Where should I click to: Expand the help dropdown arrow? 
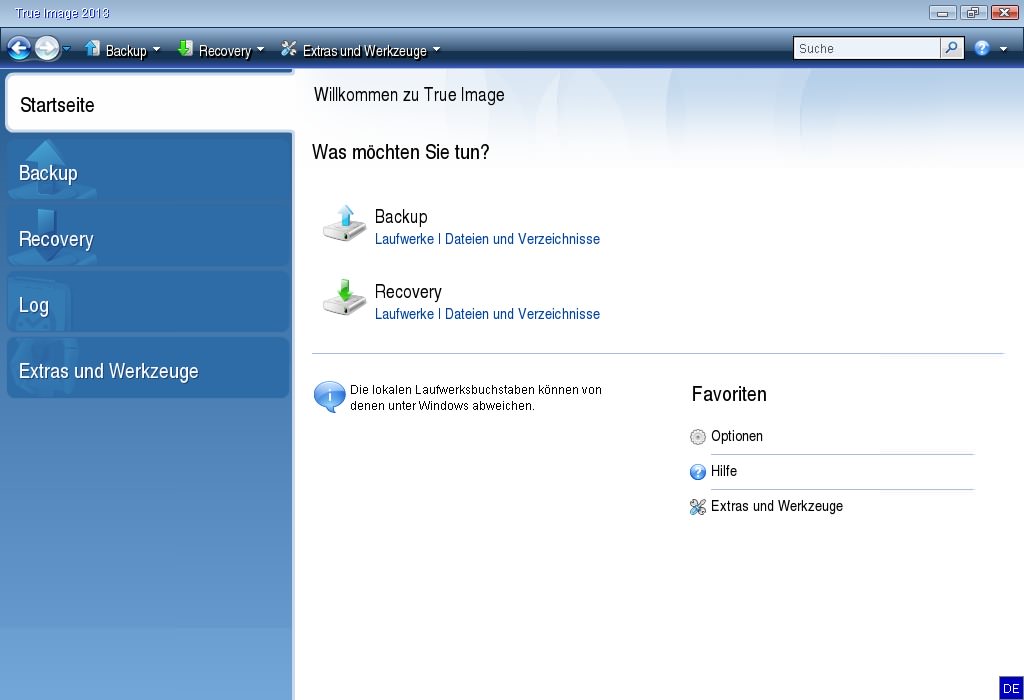tap(1003, 49)
